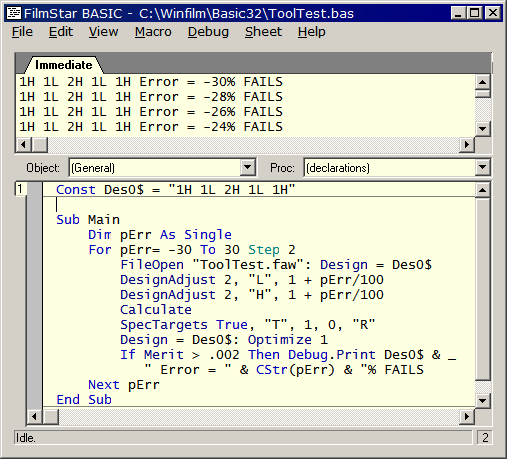
Task: Open the Sheet menu
Action: (x=263, y=32)
